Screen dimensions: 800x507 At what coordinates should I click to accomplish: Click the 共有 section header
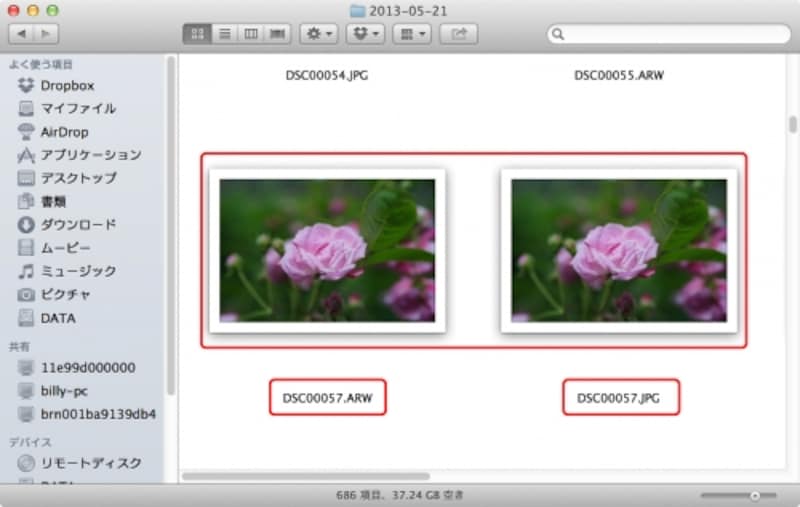(x=19, y=347)
